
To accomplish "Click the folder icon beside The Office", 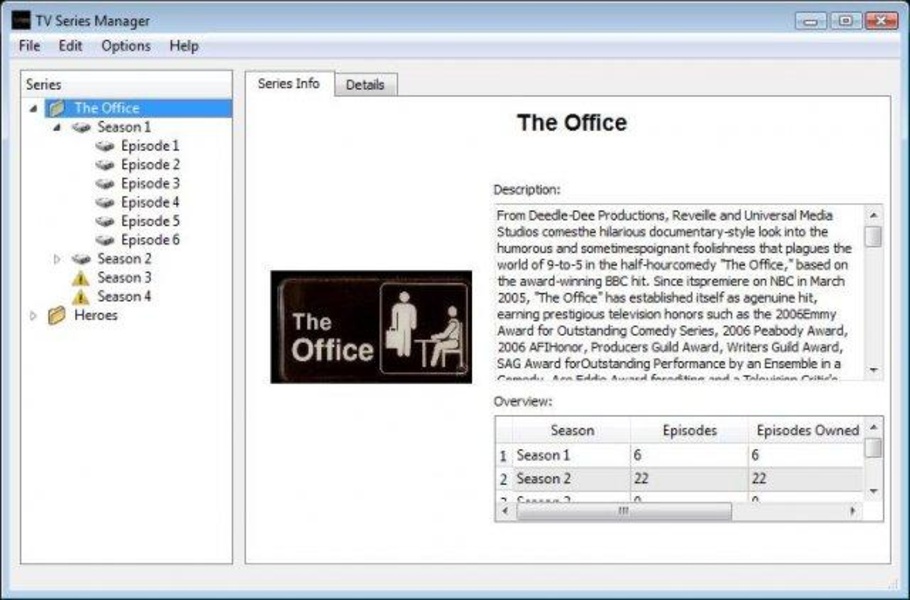I will coord(57,108).
